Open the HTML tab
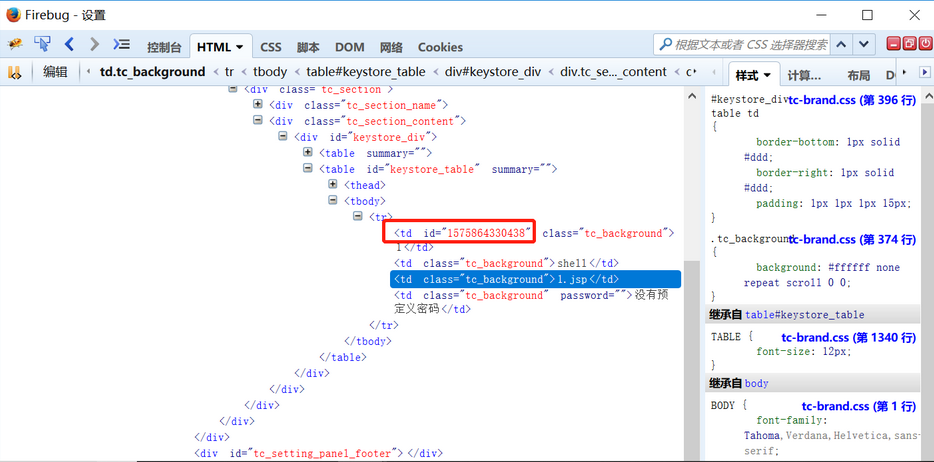 click(x=220, y=47)
